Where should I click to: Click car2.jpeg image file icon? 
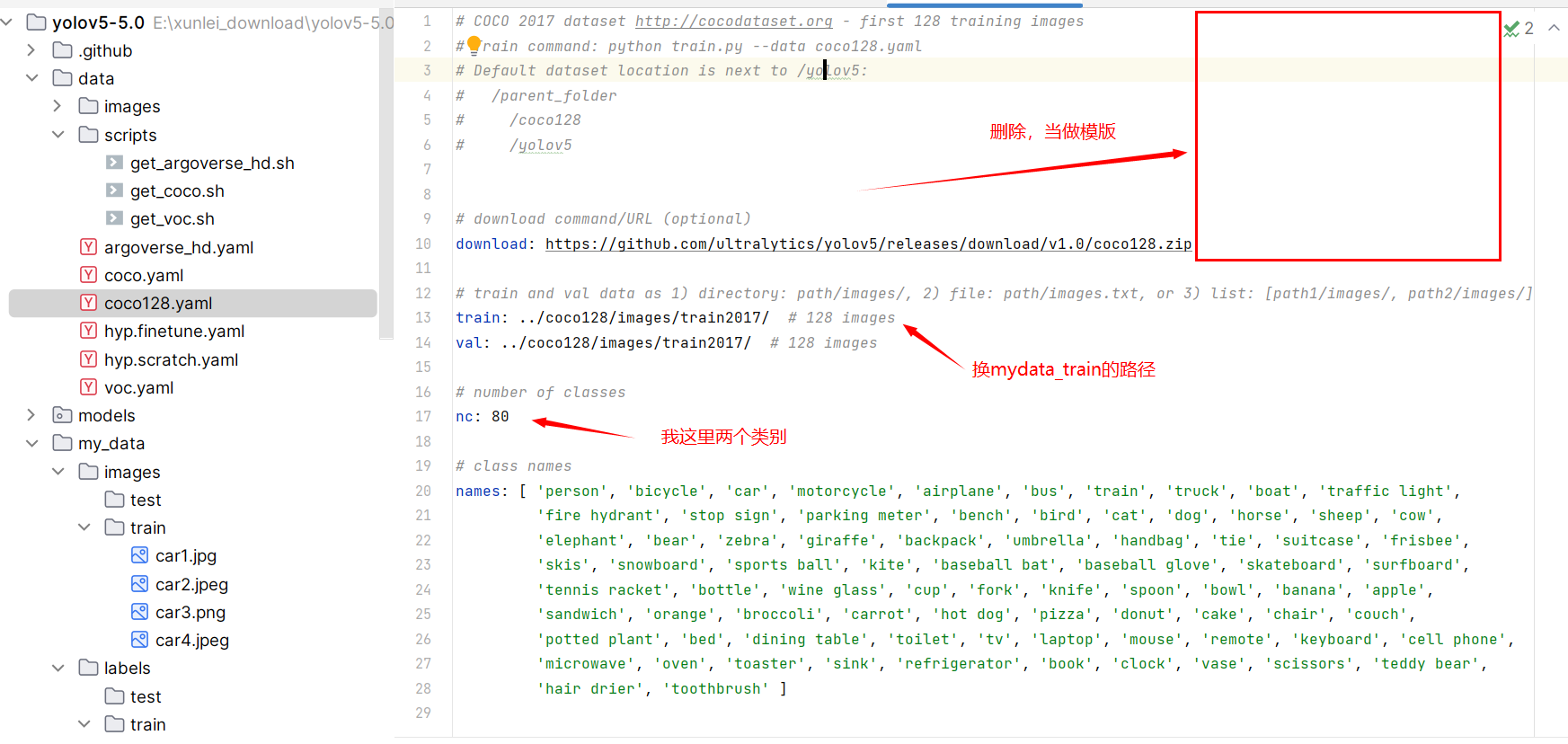(139, 584)
